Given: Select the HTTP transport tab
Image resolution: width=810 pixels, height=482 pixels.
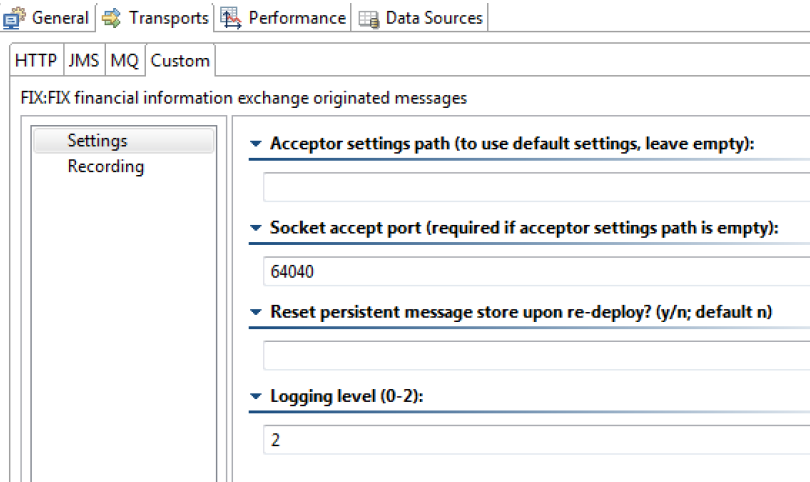Looking at the screenshot, I should (36, 60).
